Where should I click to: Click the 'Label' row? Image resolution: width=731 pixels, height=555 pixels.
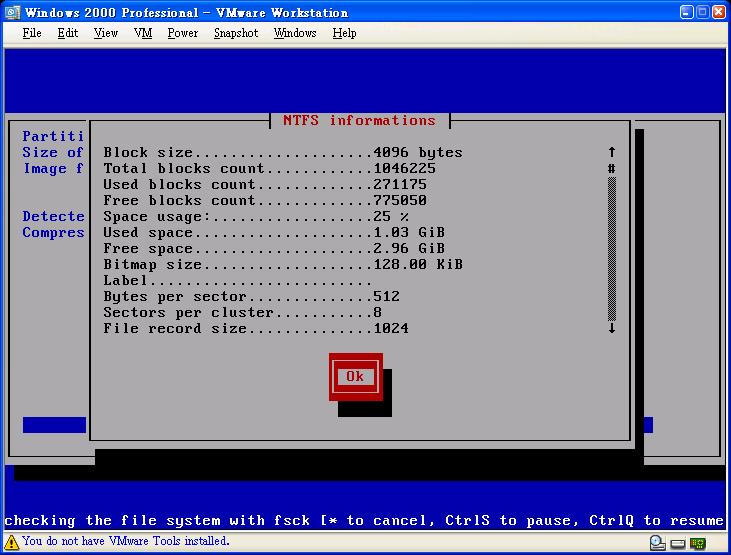(238, 280)
